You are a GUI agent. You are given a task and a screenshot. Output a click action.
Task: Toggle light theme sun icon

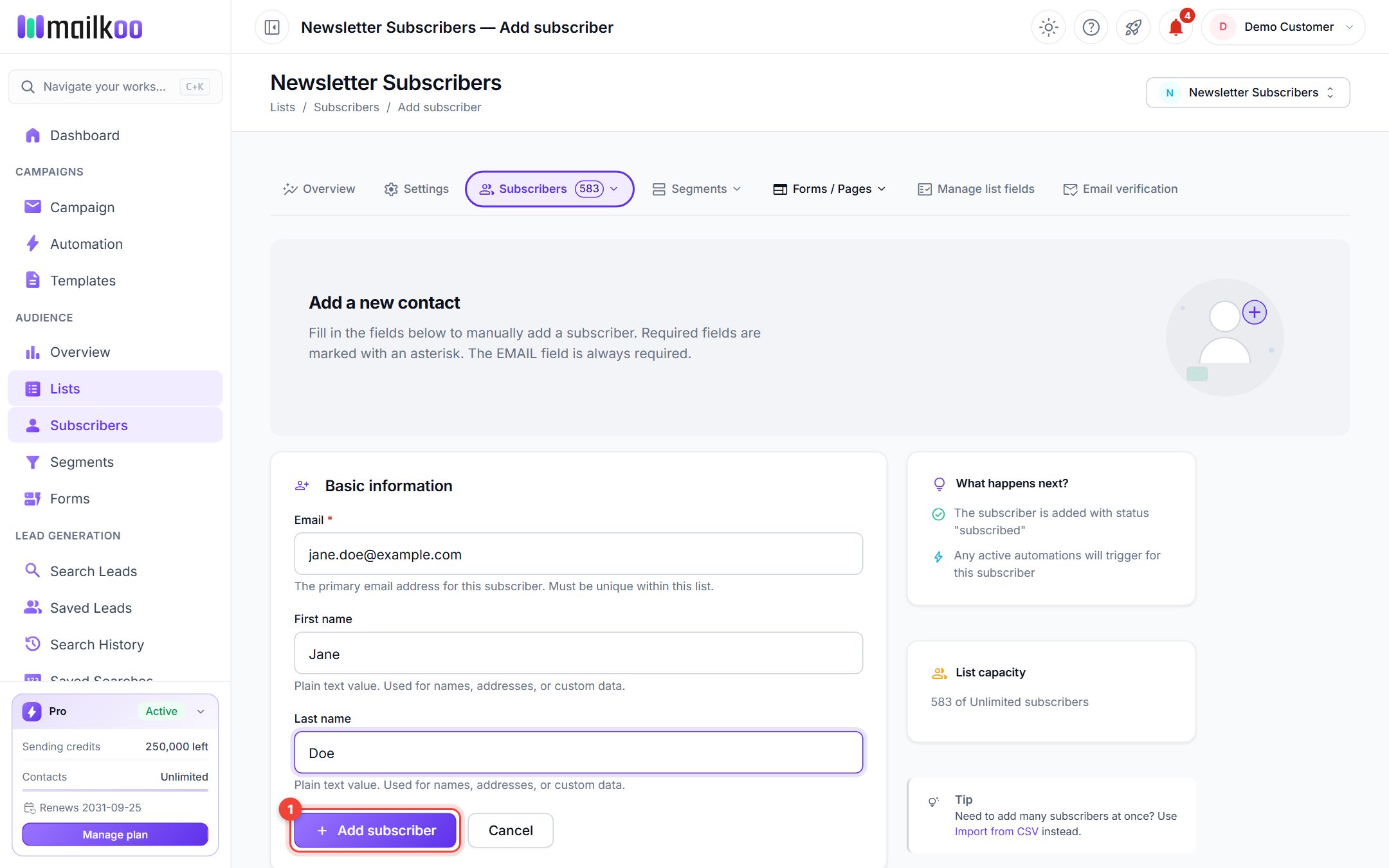tap(1048, 27)
